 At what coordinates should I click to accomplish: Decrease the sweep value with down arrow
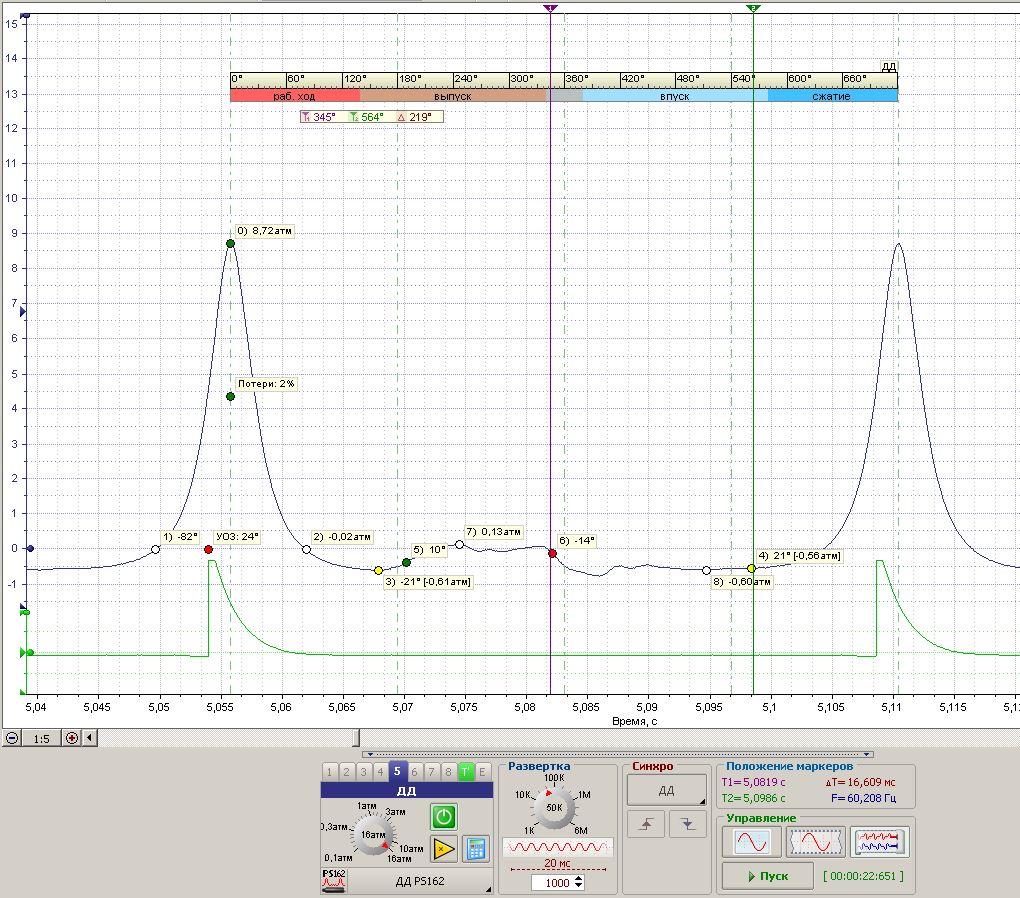click(579, 886)
